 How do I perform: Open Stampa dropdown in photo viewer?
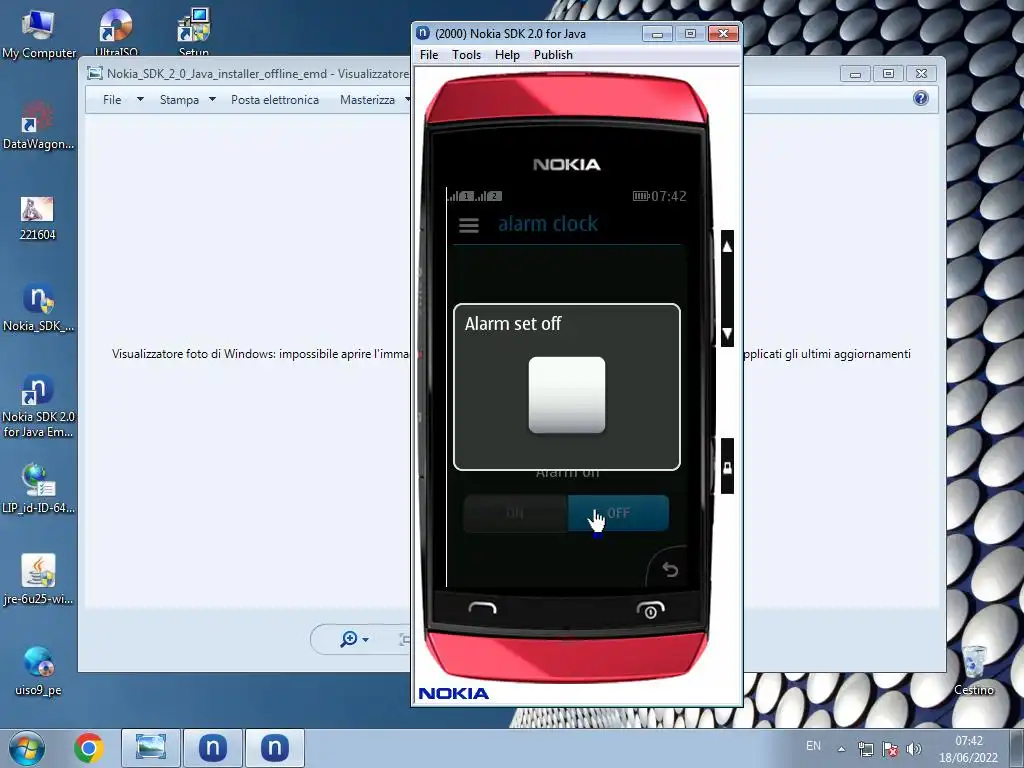[x=187, y=100]
